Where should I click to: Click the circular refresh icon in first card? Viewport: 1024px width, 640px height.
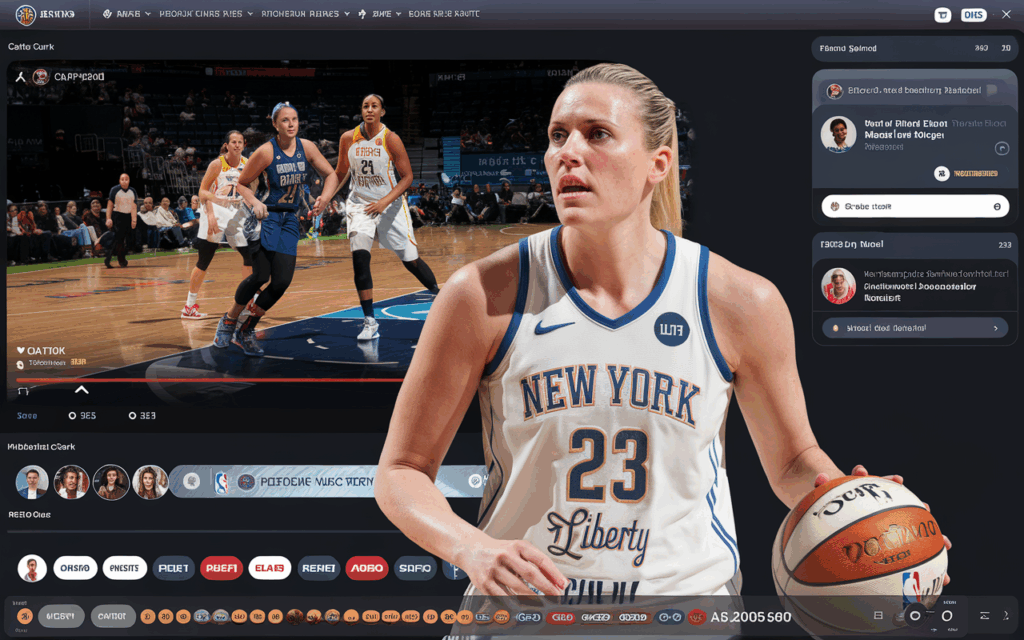[x=1002, y=149]
